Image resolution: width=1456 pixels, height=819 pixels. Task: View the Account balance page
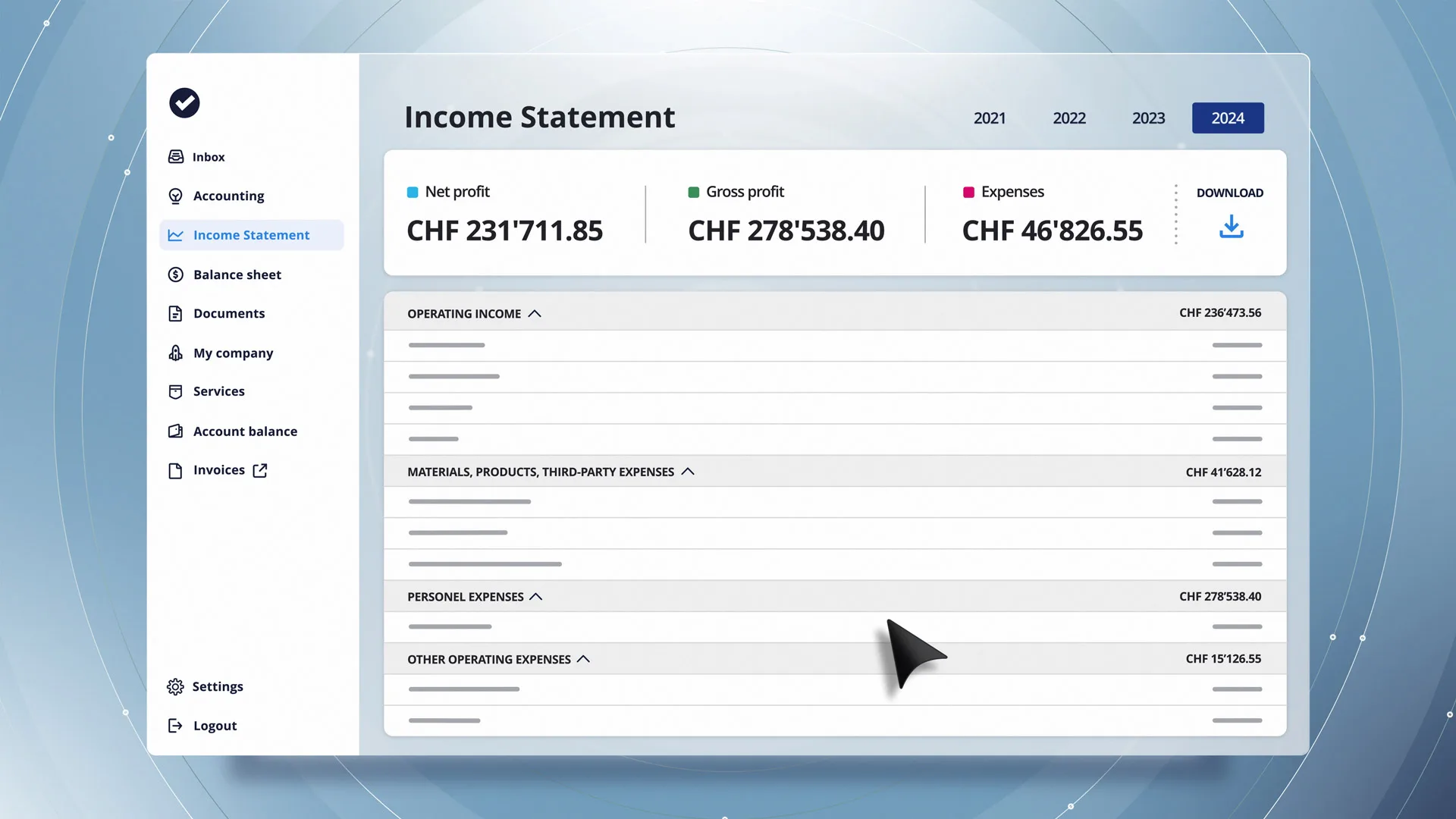(x=246, y=431)
